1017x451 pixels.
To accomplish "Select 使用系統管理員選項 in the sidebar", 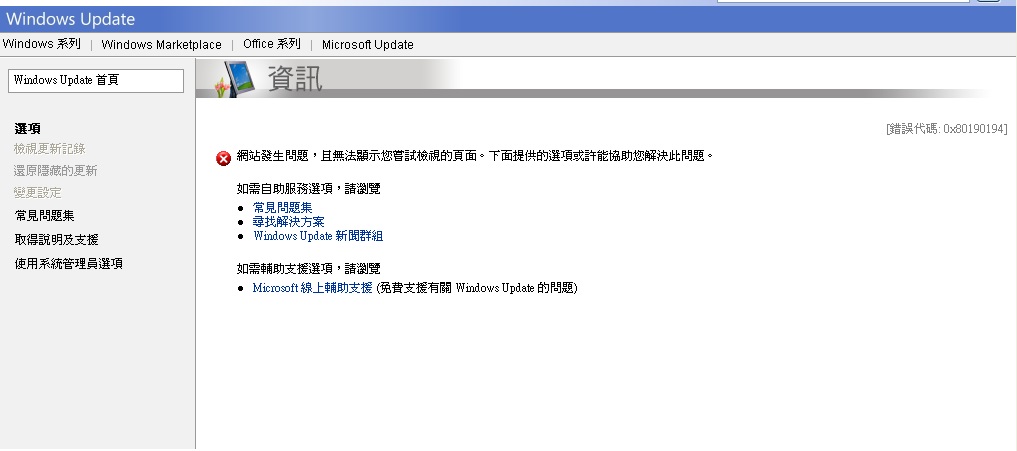I will tap(68, 263).
